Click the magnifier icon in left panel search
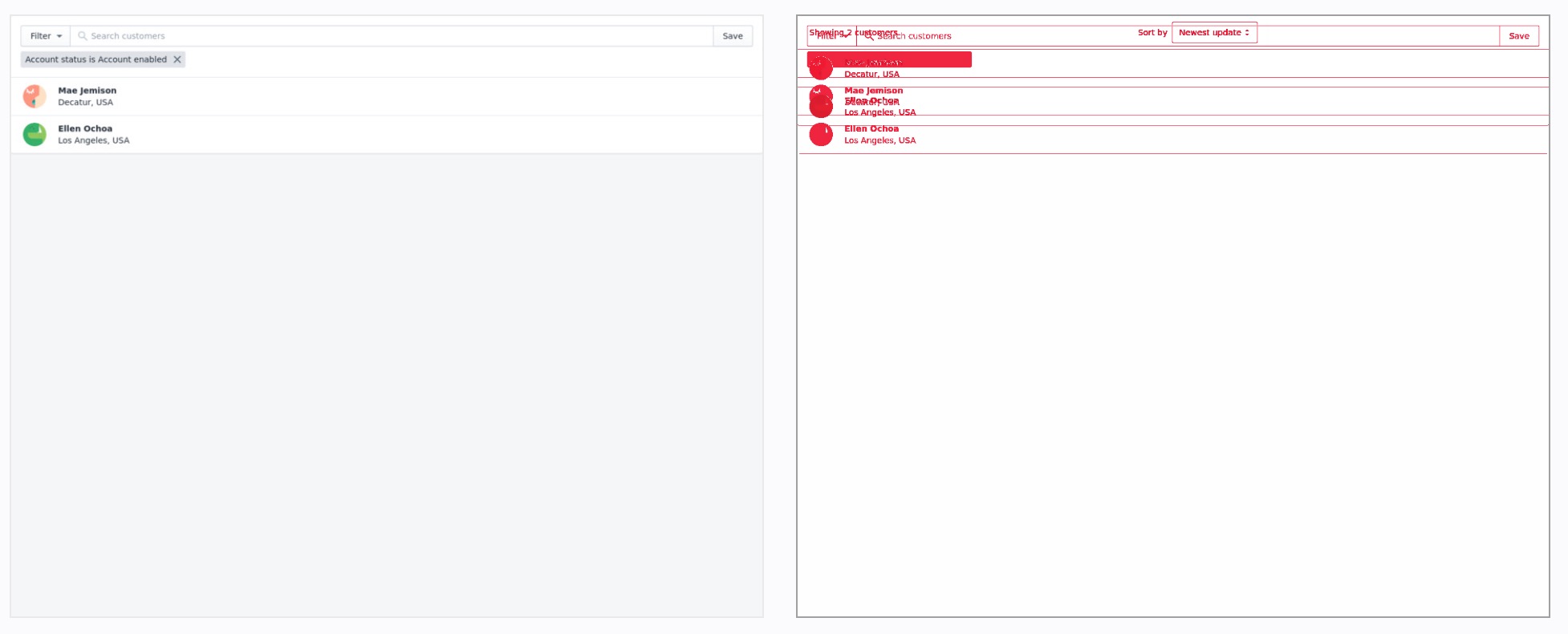This screenshot has width=1568, height=634. (82, 36)
